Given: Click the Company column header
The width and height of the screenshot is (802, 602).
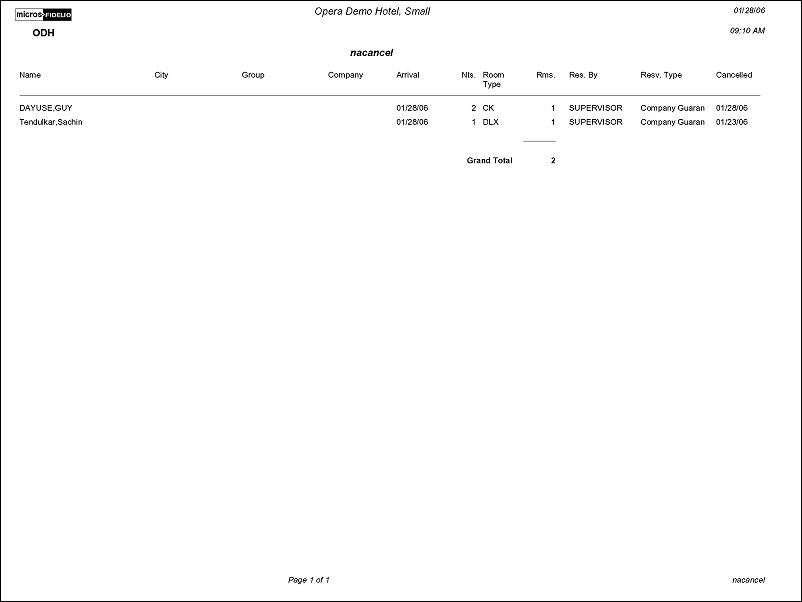Looking at the screenshot, I should click(345, 75).
